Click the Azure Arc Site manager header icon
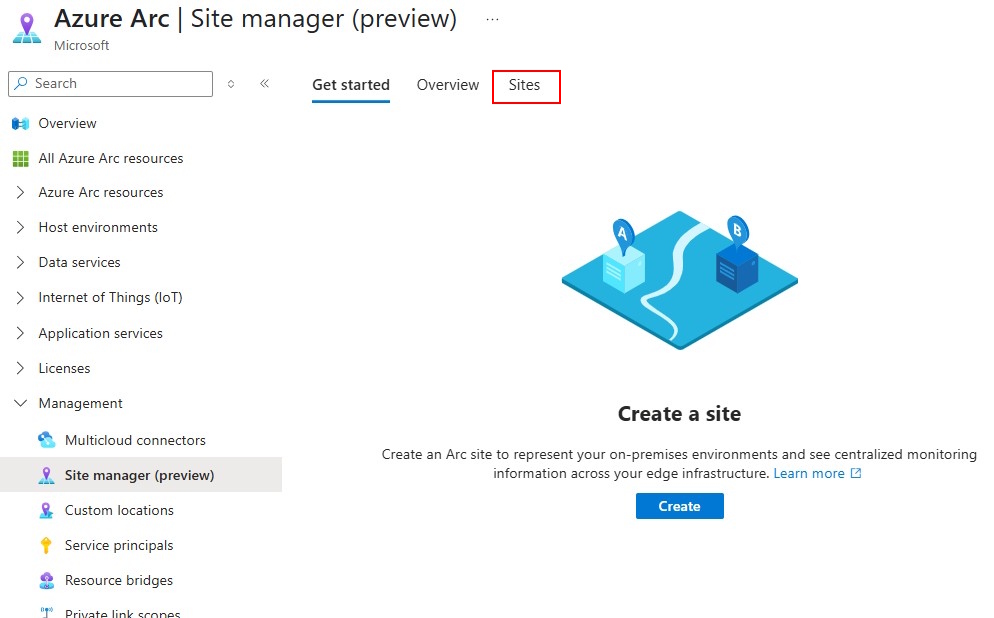Viewport: 994px width, 618px height. point(27,29)
